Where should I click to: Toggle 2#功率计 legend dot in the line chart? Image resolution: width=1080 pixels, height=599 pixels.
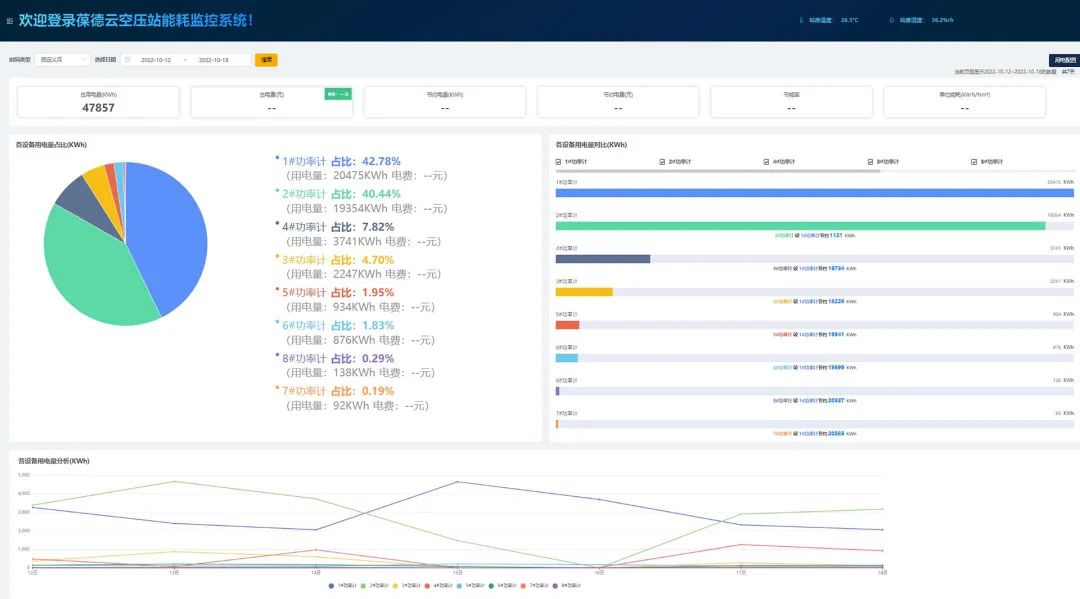point(364,585)
